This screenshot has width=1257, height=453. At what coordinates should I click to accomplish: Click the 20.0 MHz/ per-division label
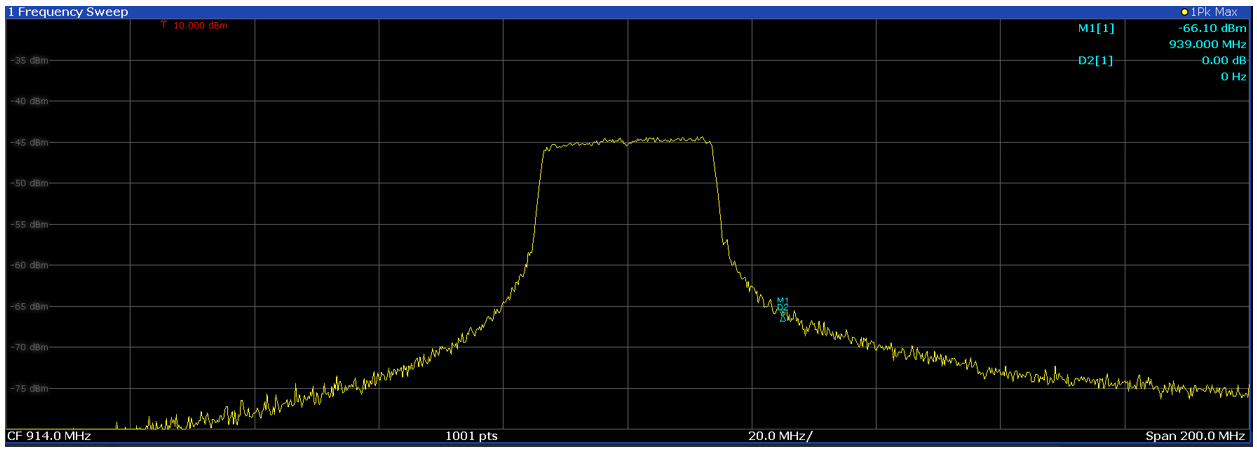pos(781,436)
